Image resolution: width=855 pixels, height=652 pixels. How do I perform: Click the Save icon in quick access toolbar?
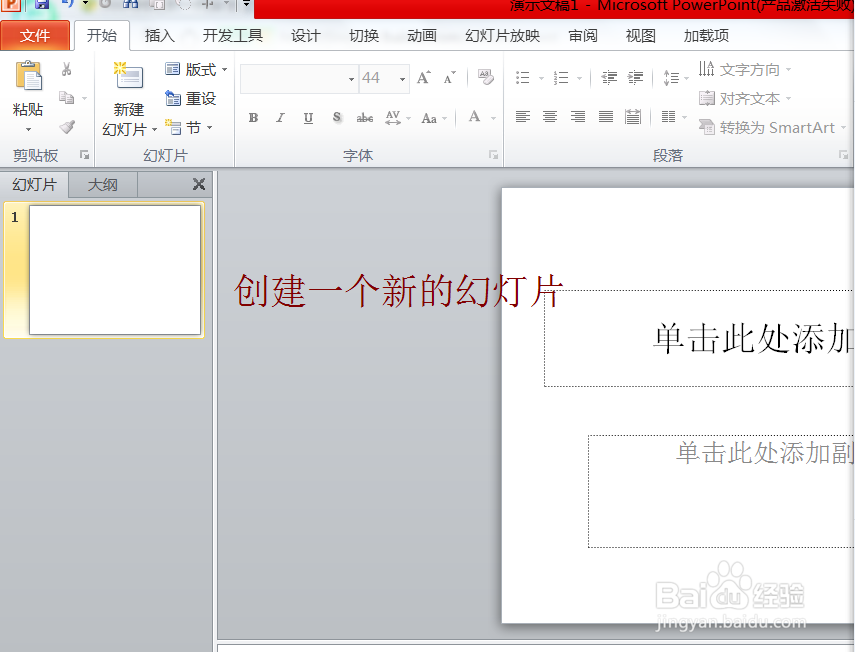pos(41,5)
